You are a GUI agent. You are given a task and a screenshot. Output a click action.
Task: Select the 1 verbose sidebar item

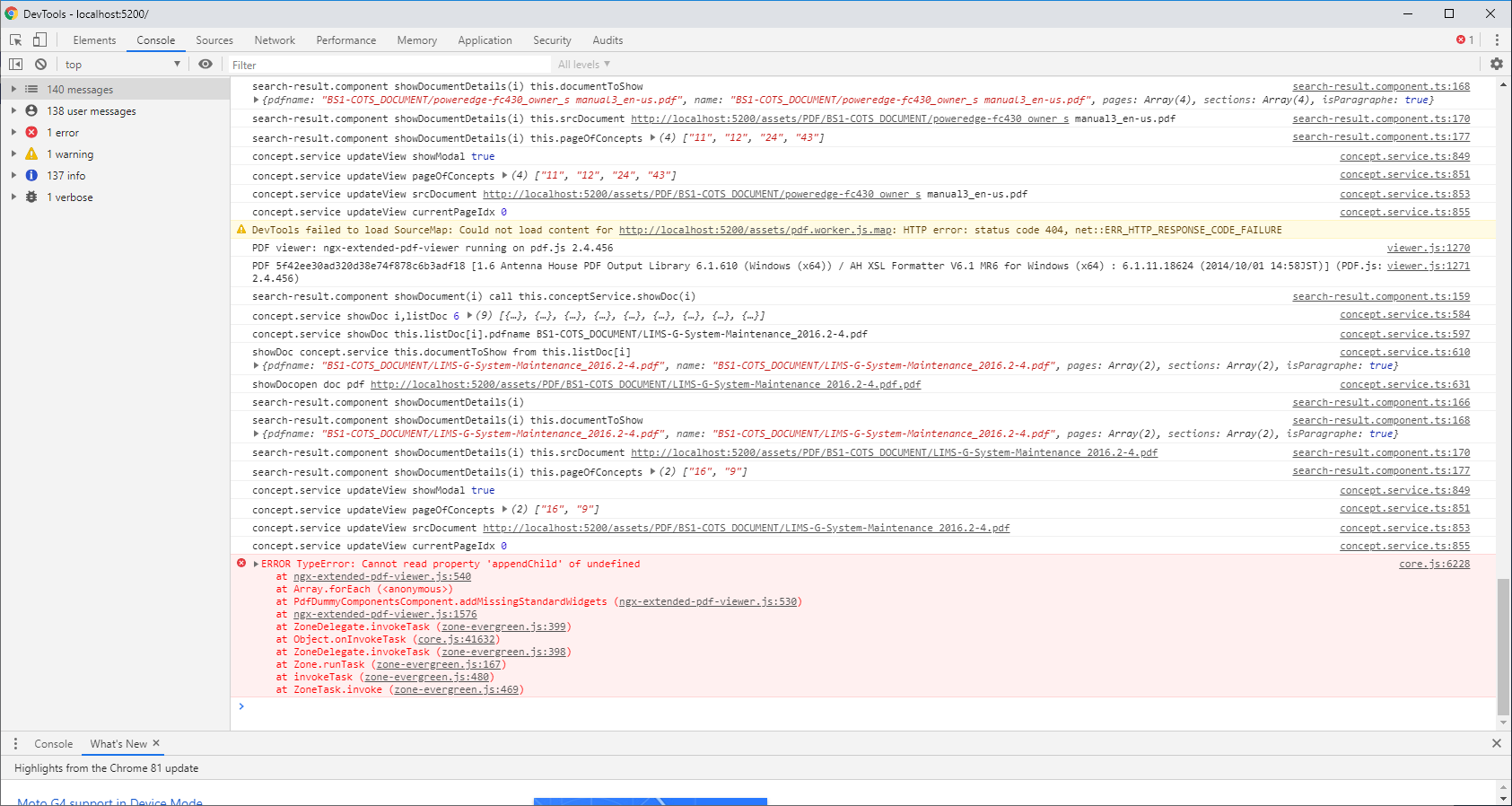pos(115,197)
